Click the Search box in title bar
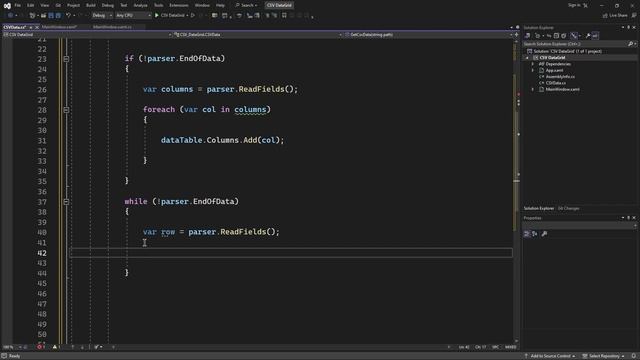The width and height of the screenshot is (640, 360). pyautogui.click(x=247, y=5)
